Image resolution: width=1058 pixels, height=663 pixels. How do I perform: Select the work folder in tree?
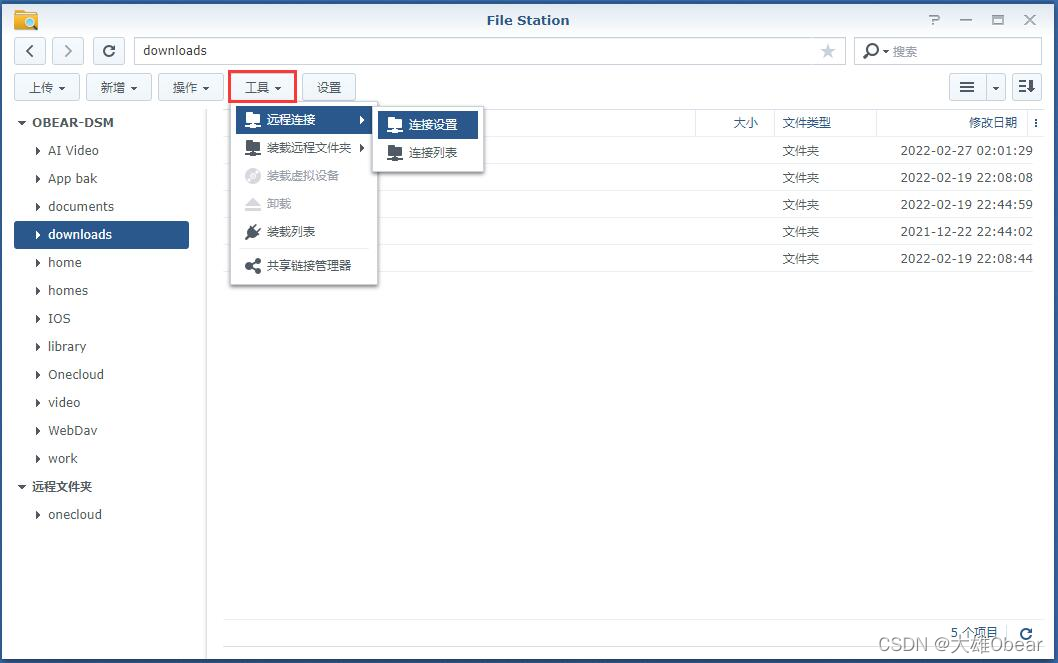coord(101,459)
